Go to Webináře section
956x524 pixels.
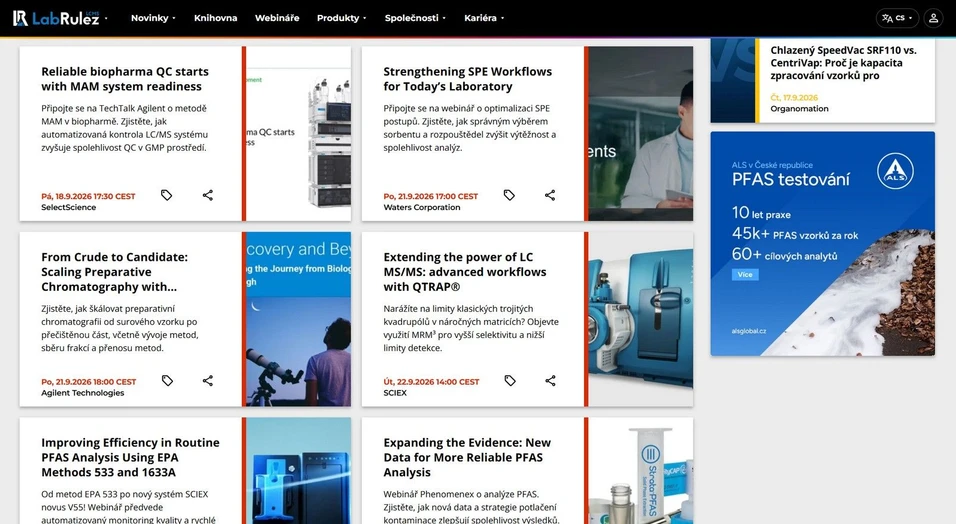pos(277,18)
